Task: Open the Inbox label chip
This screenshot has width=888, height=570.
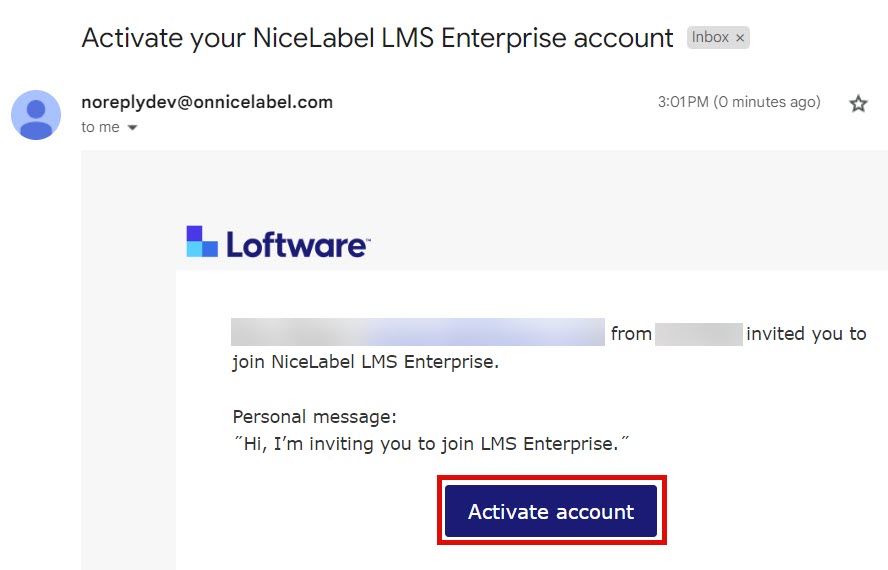Action: pos(710,38)
